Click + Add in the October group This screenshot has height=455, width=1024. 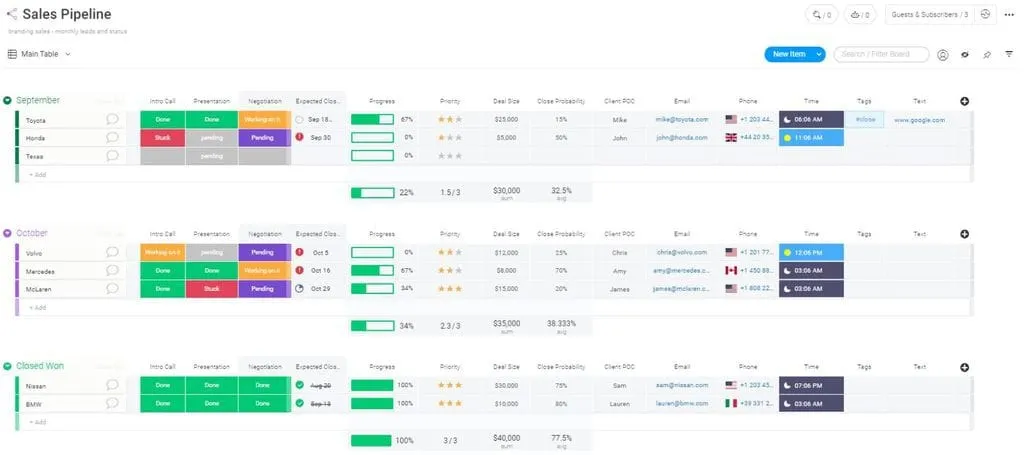[x=38, y=307]
